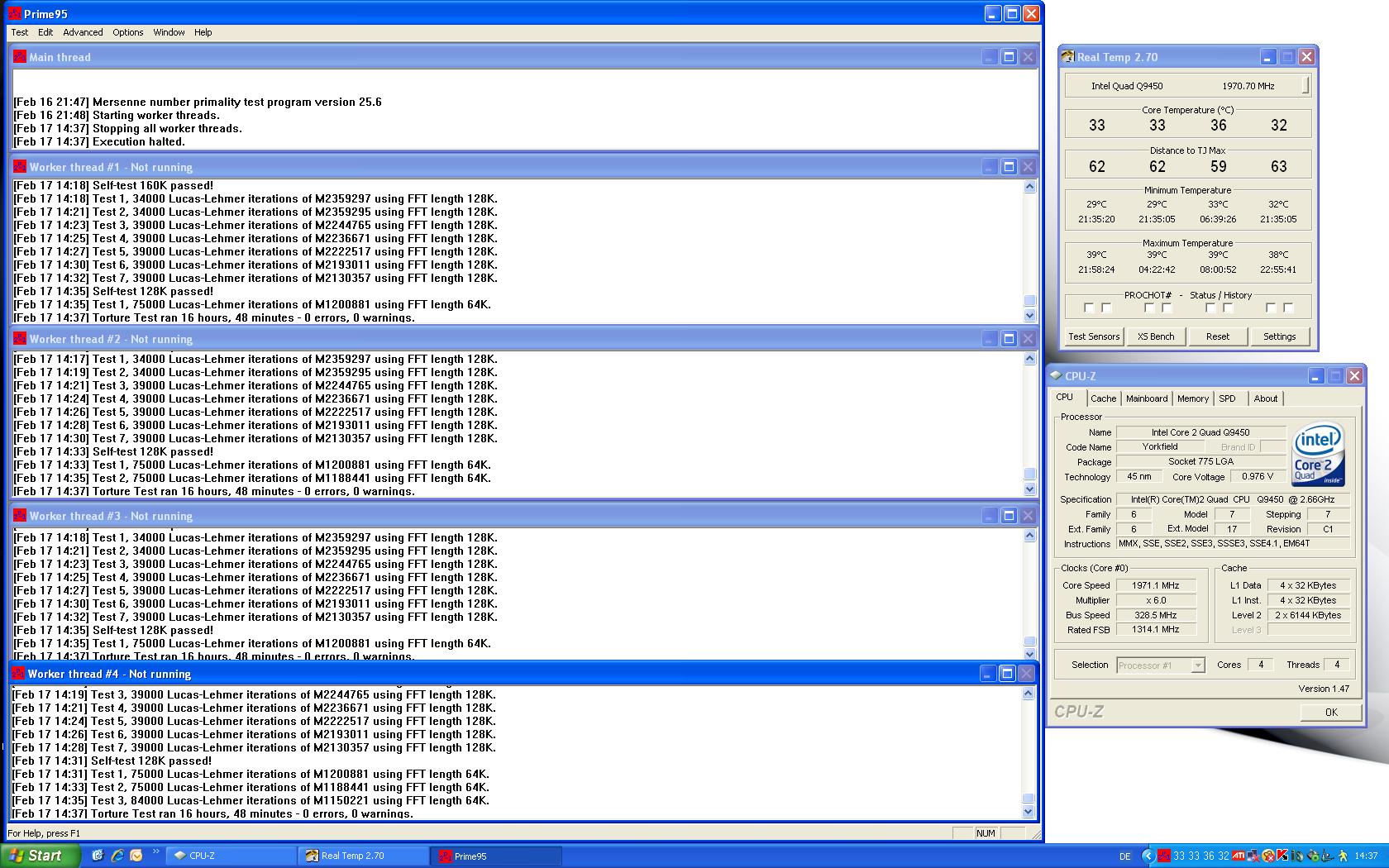Click the Reset button in Real Temp
This screenshot has height=868, width=1389.
tap(1218, 336)
